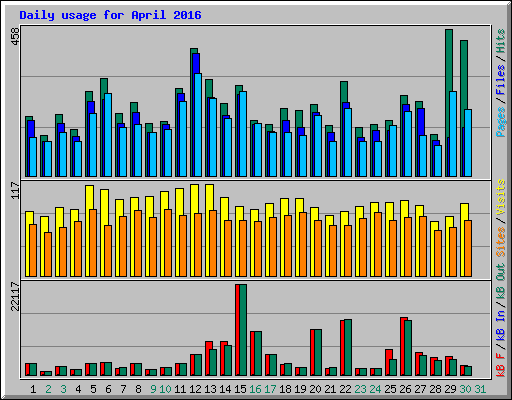Select the yellow visits bar for day 13
This screenshot has width=512, height=400.
(208, 197)
